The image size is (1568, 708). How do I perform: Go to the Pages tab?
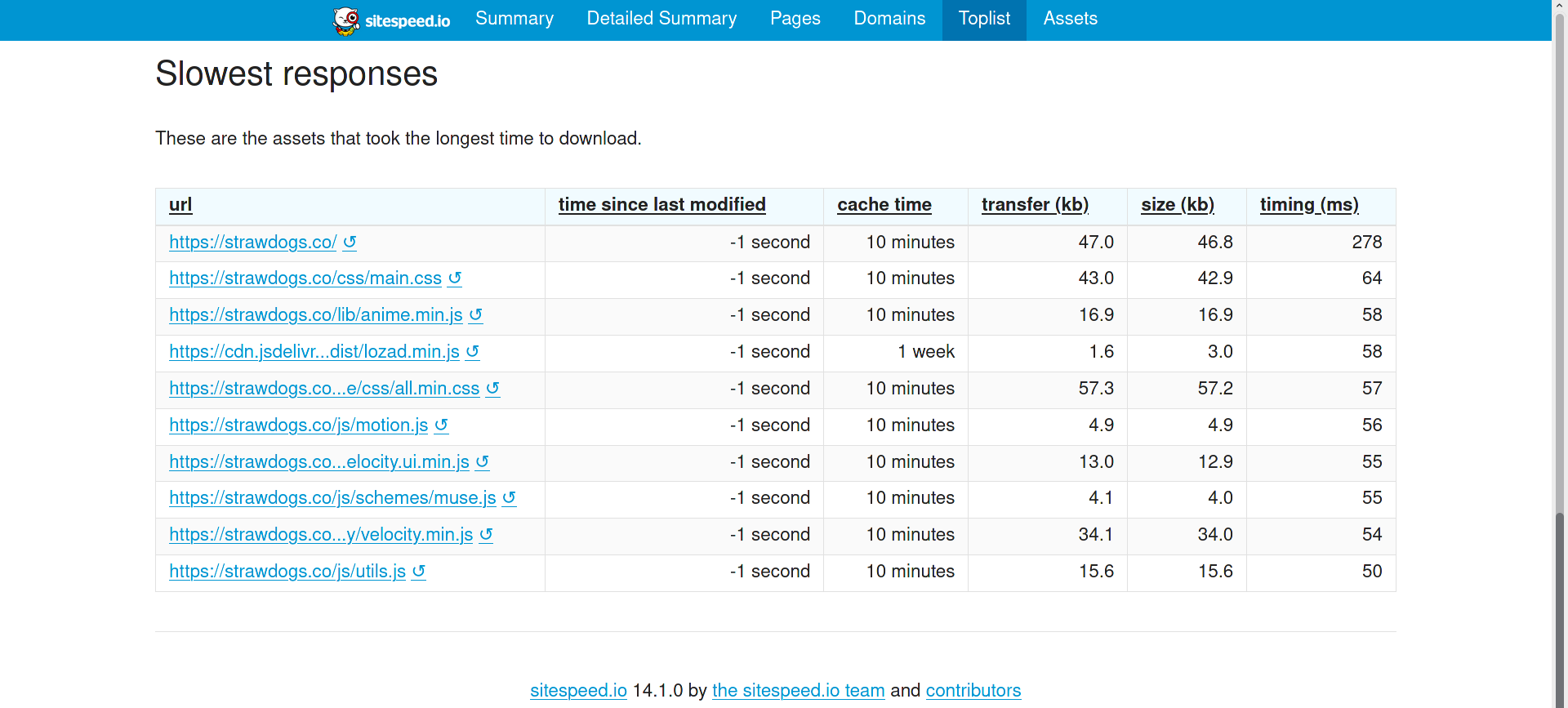(x=795, y=19)
